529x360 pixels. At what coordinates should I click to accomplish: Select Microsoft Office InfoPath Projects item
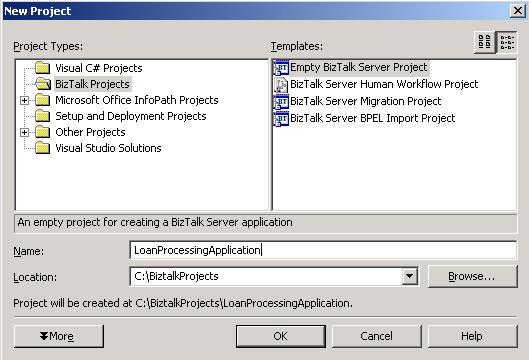(x=137, y=100)
